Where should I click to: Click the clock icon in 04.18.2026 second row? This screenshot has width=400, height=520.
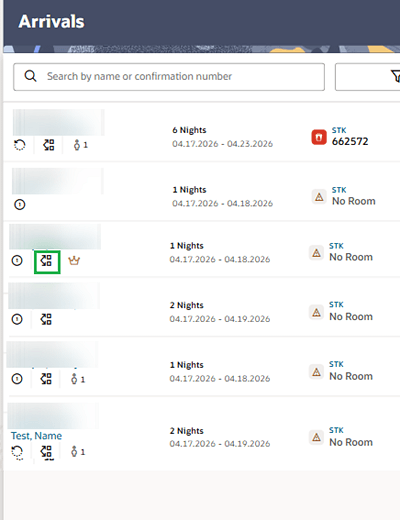pyautogui.click(x=20, y=204)
